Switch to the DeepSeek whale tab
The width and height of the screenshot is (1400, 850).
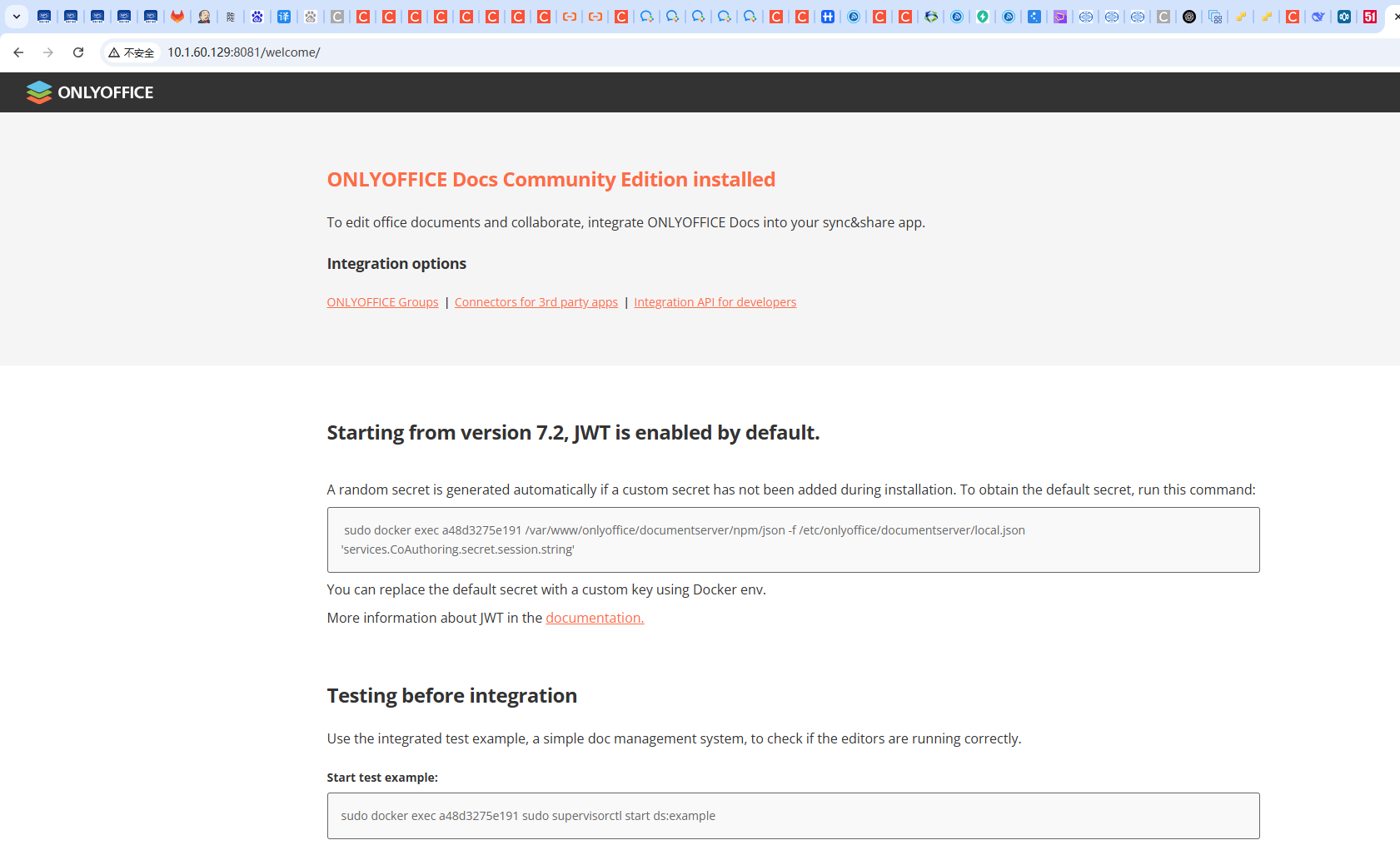pos(1318,17)
